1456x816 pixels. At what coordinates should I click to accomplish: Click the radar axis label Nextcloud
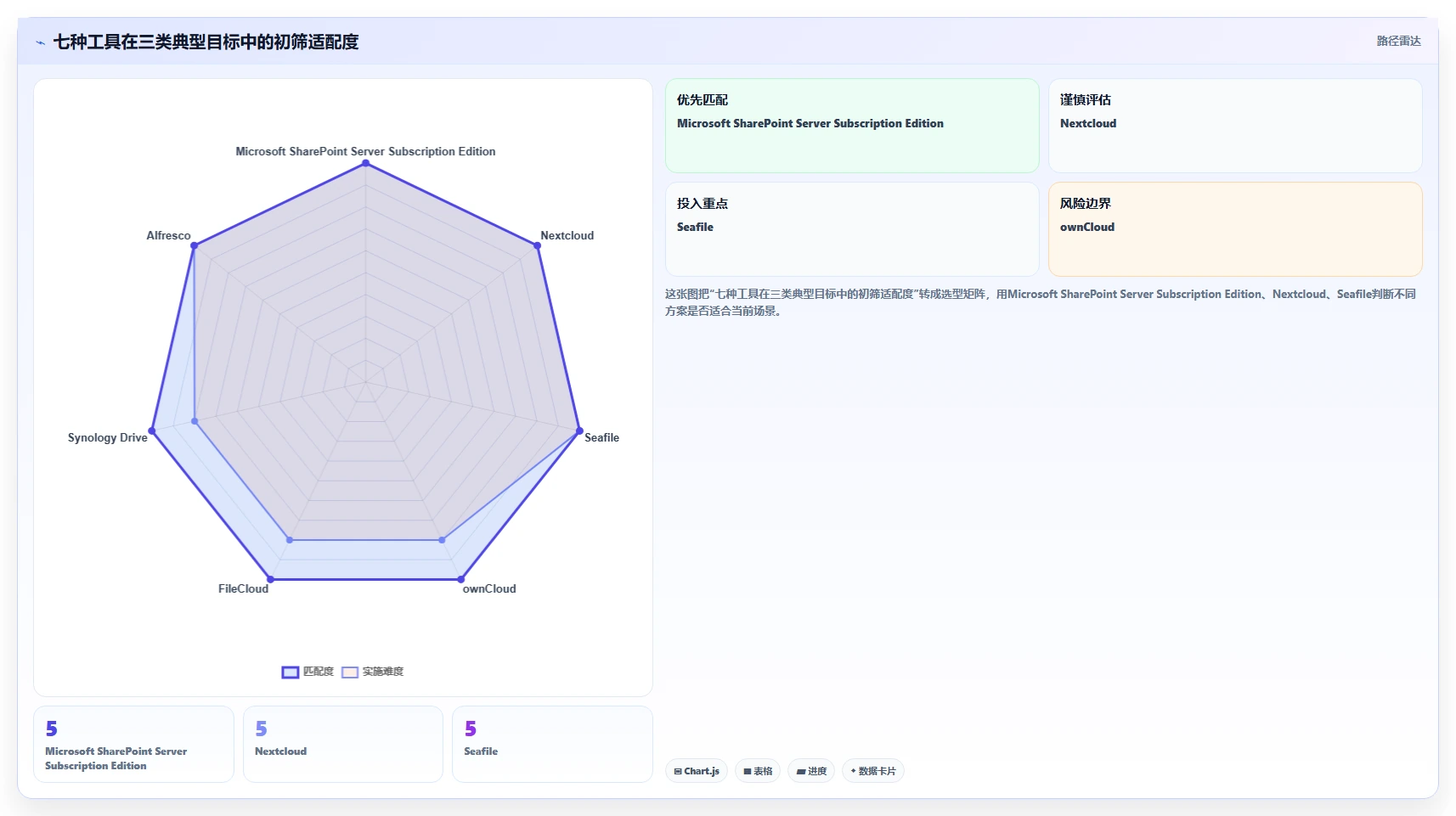pyautogui.click(x=567, y=235)
